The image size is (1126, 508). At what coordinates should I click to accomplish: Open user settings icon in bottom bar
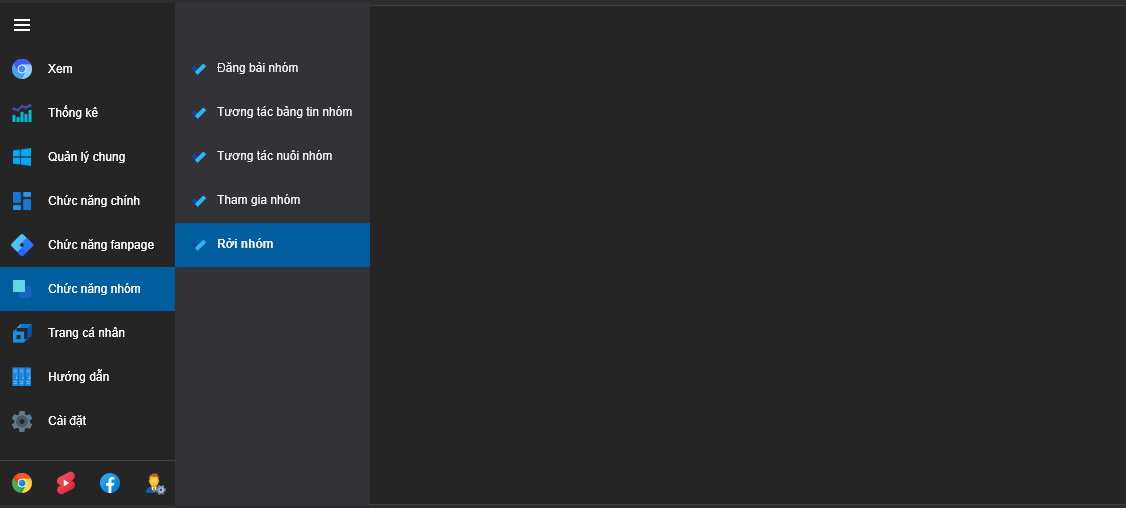pos(155,484)
